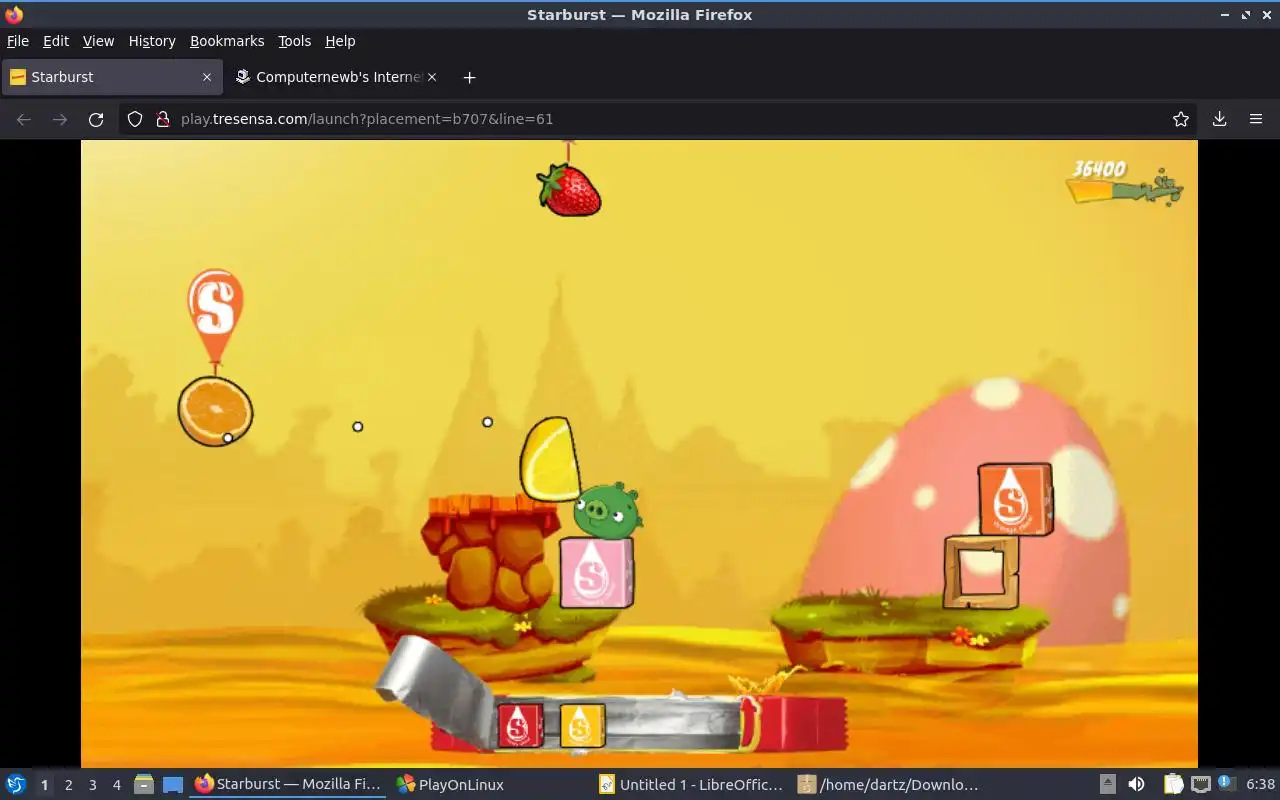Click the pink Starburst candy block

pos(596,572)
